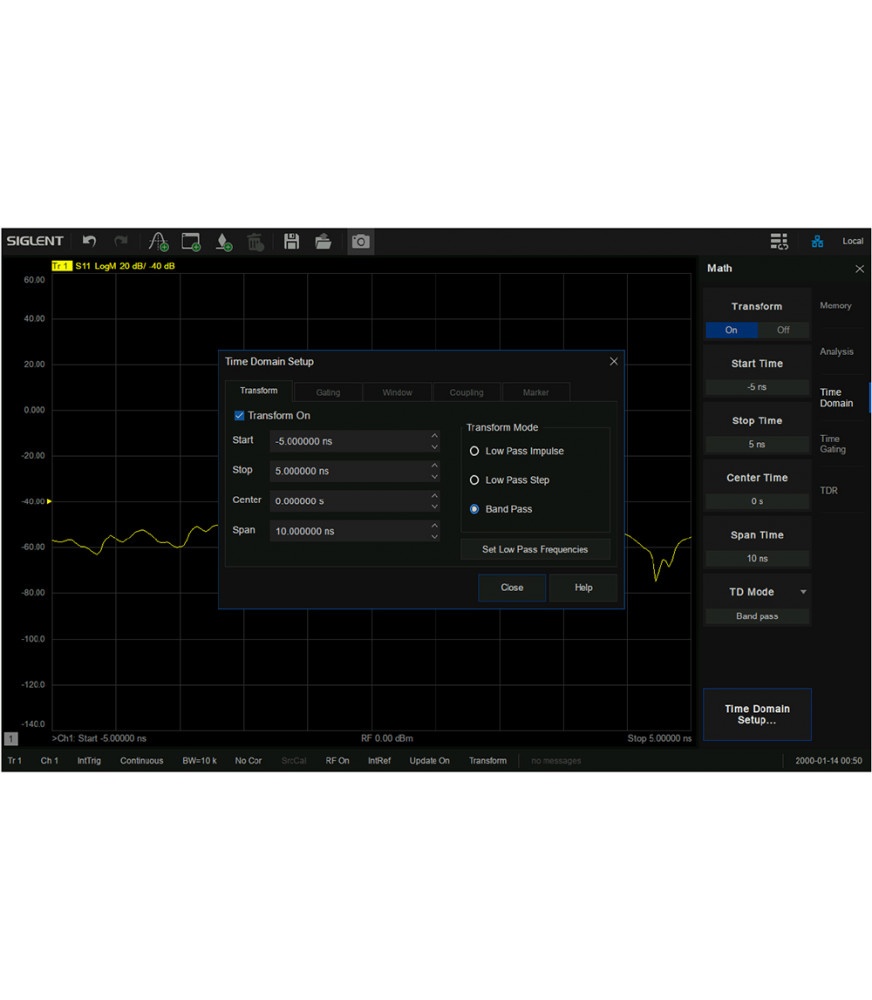
Task: Click RF On in status bar
Action: (337, 761)
